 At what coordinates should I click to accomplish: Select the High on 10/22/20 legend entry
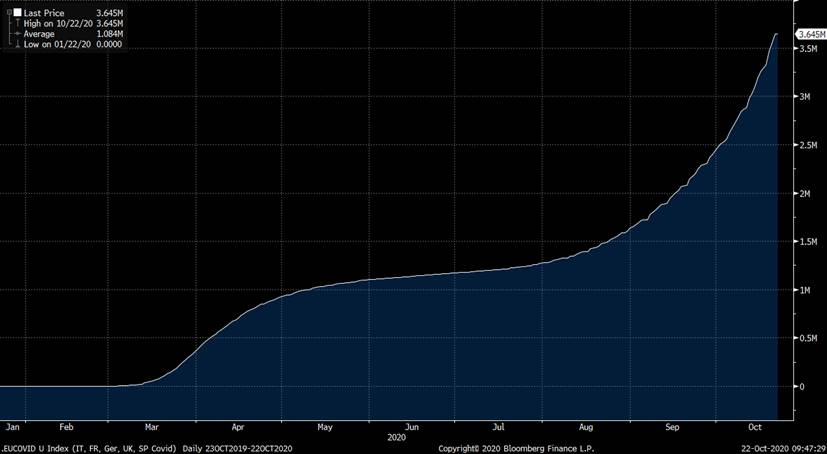[x=57, y=23]
